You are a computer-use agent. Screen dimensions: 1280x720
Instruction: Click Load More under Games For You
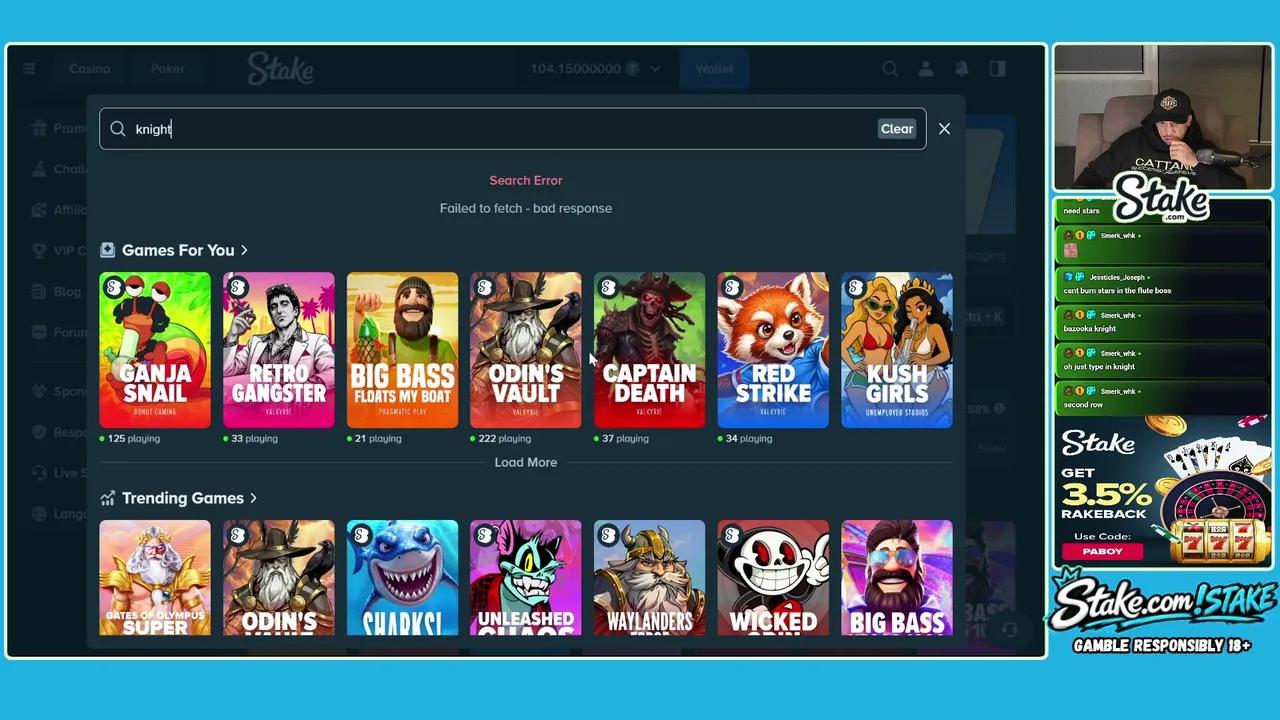(526, 462)
